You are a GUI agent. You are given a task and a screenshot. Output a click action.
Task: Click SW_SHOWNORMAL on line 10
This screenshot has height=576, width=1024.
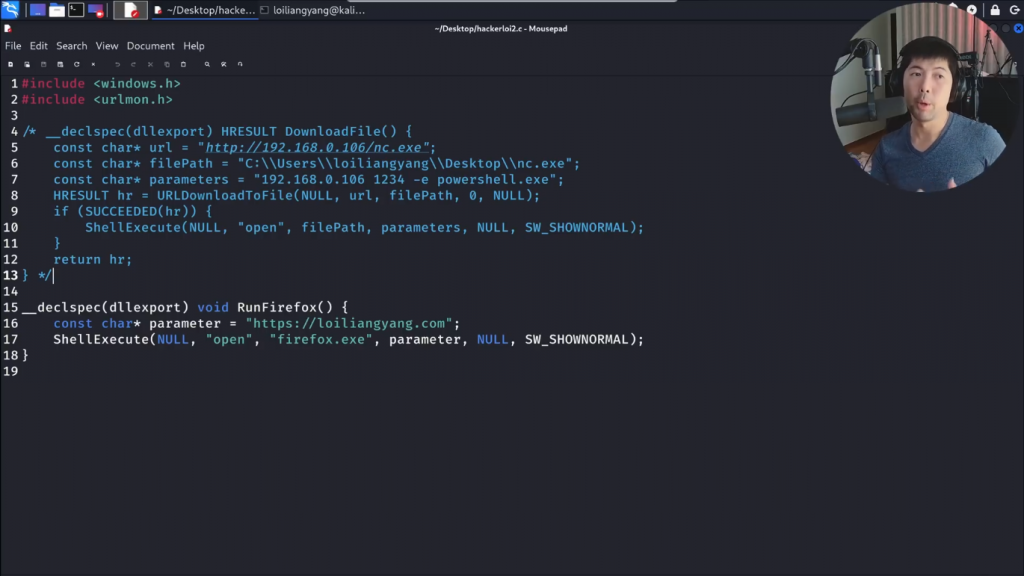pos(577,228)
